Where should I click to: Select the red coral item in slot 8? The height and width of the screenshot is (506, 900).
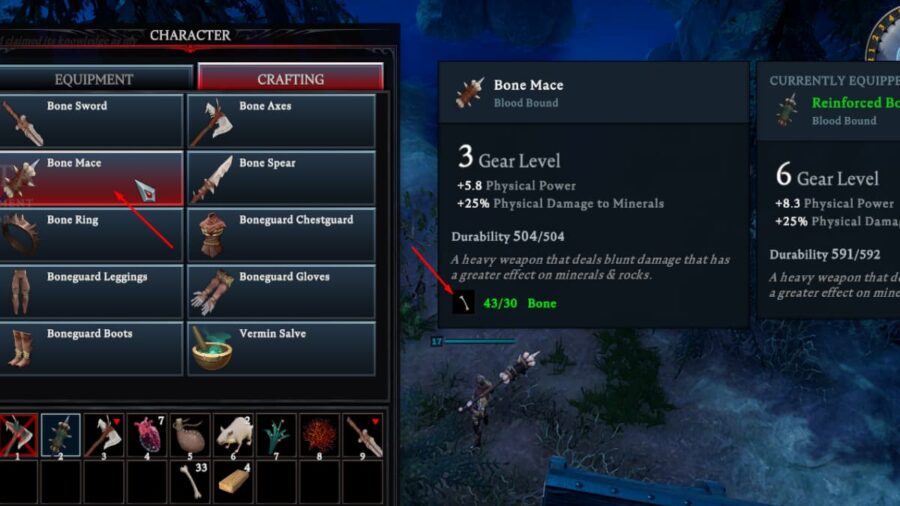coord(319,435)
